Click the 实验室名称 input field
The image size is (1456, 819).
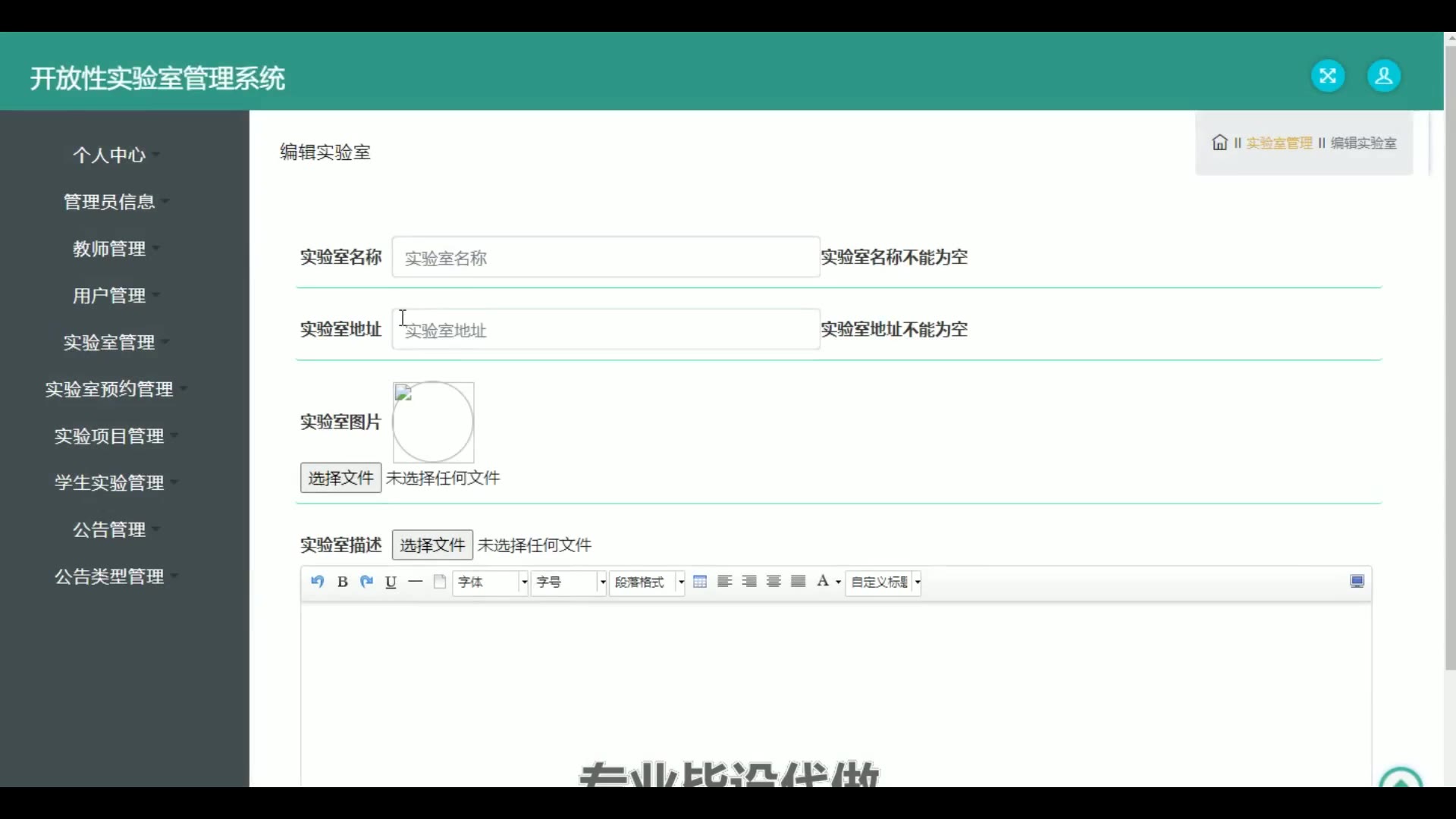point(605,258)
